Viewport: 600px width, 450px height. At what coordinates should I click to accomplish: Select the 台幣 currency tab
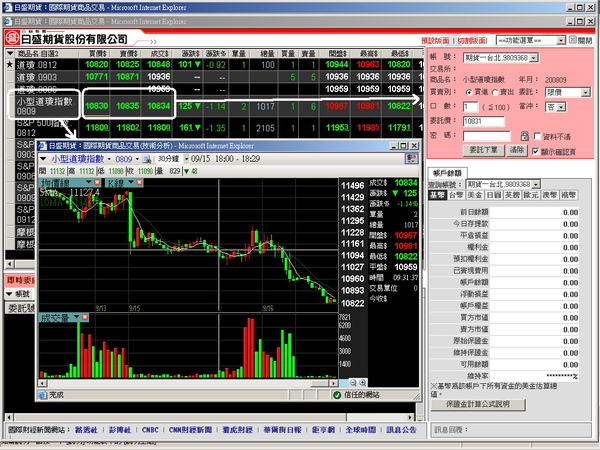(456, 195)
